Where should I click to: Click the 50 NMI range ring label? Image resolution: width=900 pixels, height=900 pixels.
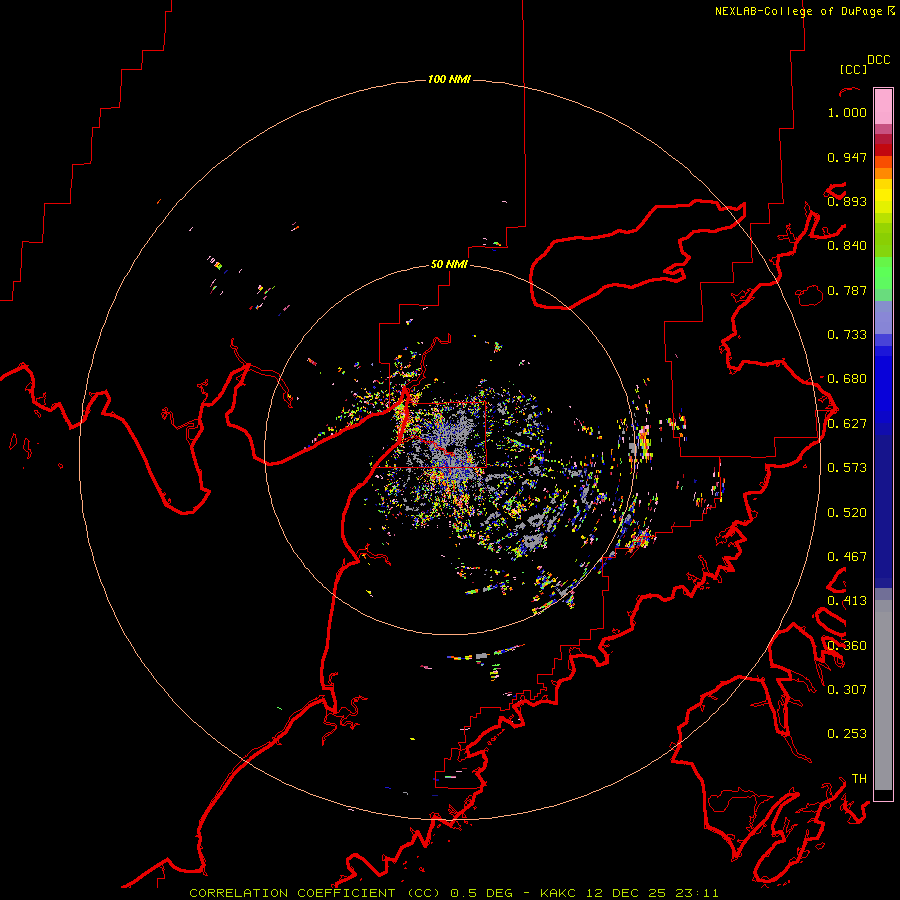[449, 264]
